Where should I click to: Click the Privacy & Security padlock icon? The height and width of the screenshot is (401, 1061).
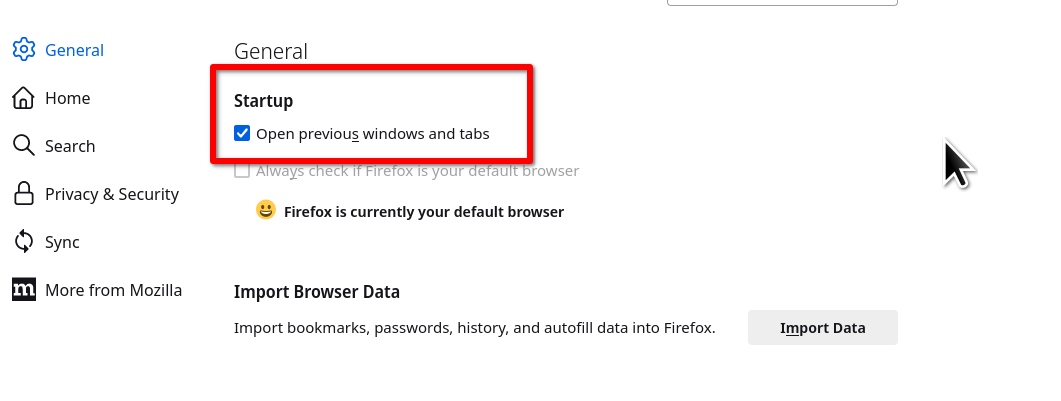coord(24,194)
